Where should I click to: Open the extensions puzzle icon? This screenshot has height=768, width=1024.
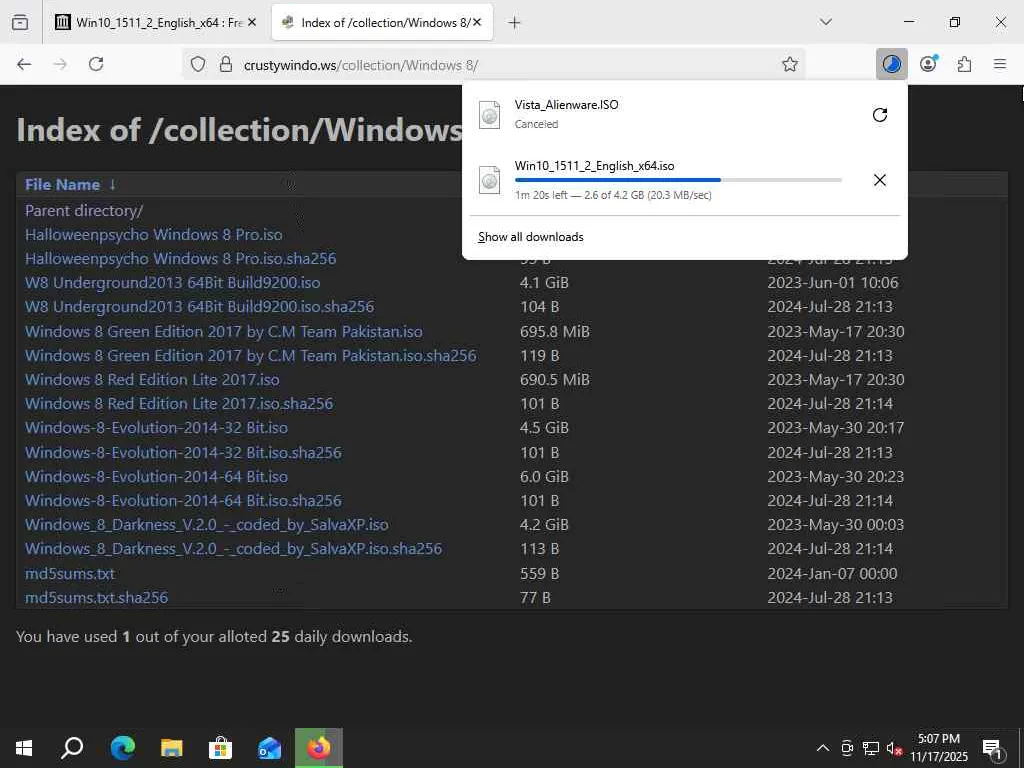tap(964, 64)
